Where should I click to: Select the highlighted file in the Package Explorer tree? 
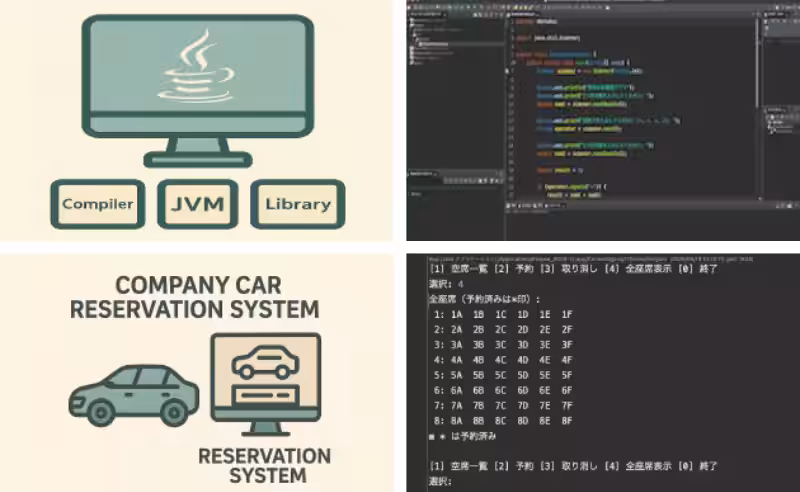[x=435, y=44]
